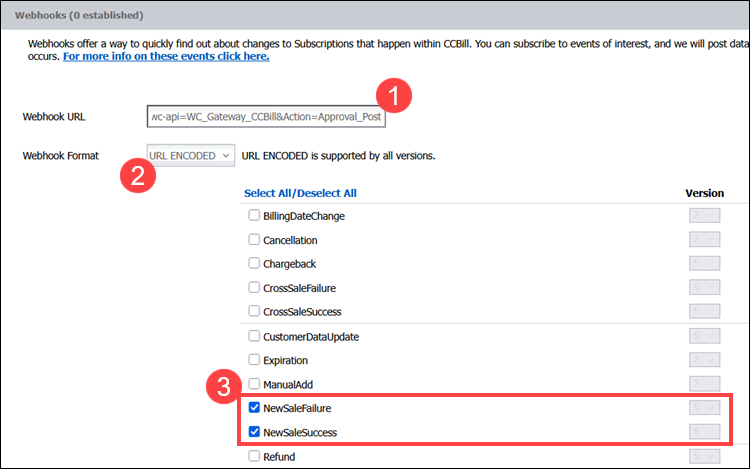The height and width of the screenshot is (469, 750).
Task: Open Chargeback version dropdown
Action: click(x=704, y=263)
